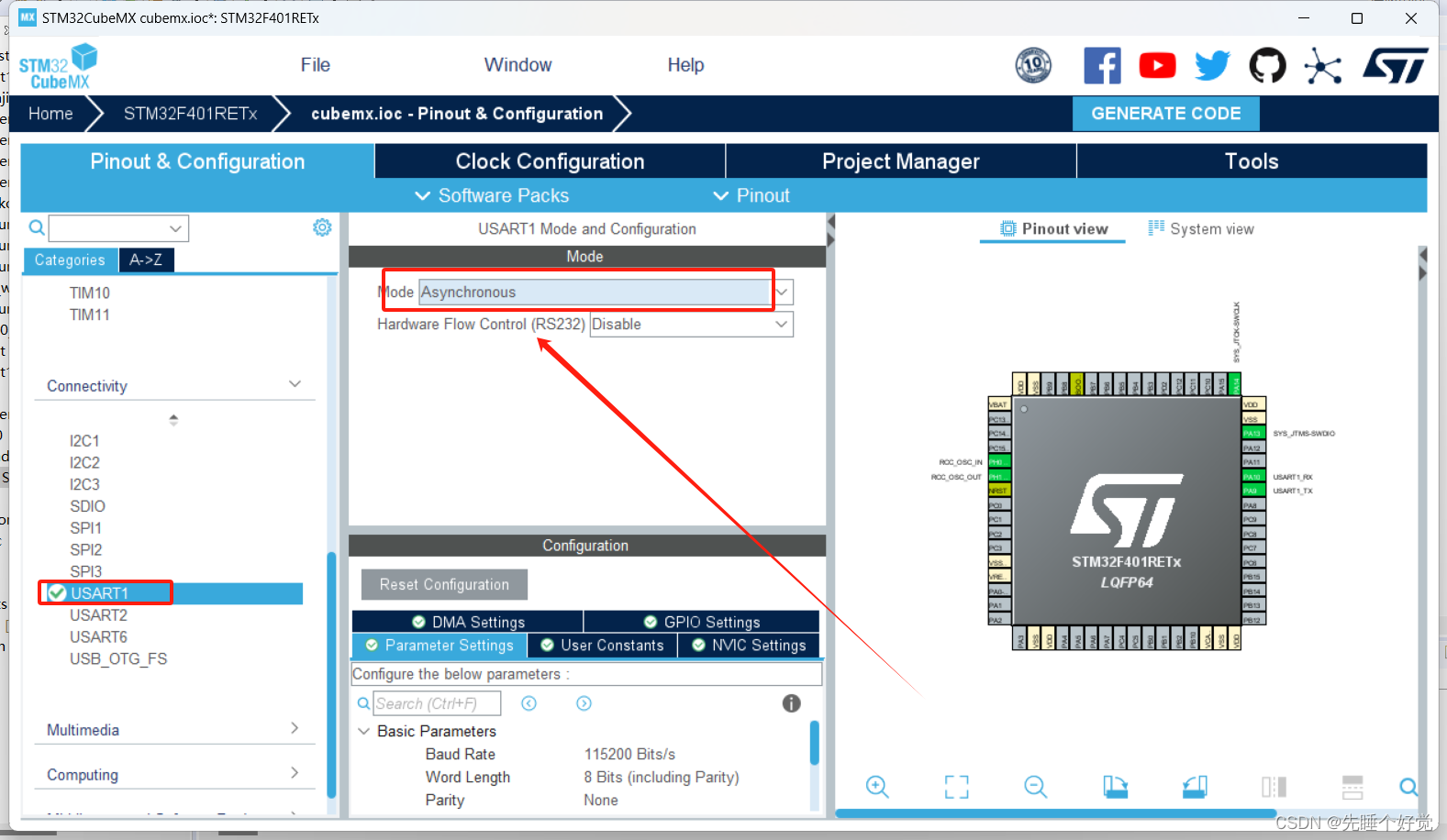Open the GPIO Settings tab
1447x840 pixels.
(x=702, y=622)
